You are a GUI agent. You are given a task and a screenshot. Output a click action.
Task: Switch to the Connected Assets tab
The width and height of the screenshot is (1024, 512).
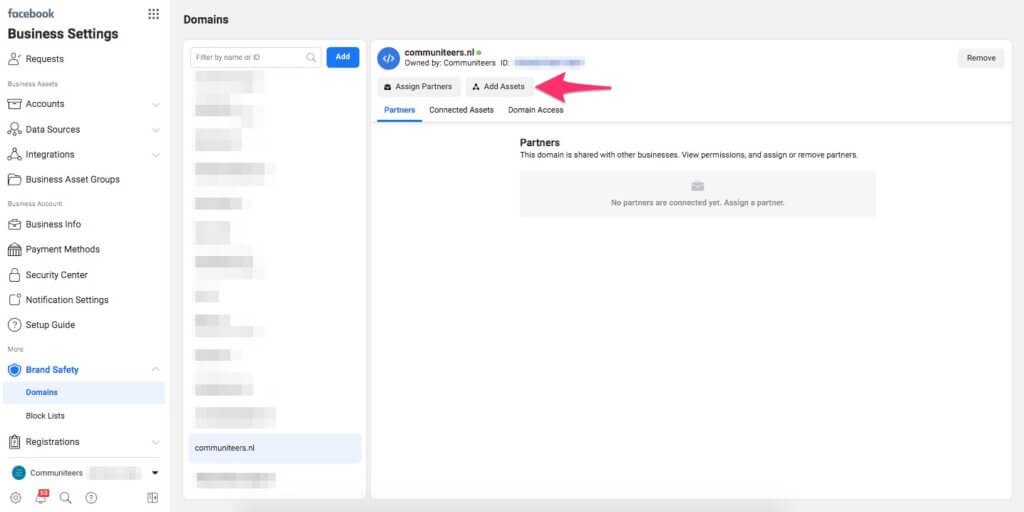point(461,110)
